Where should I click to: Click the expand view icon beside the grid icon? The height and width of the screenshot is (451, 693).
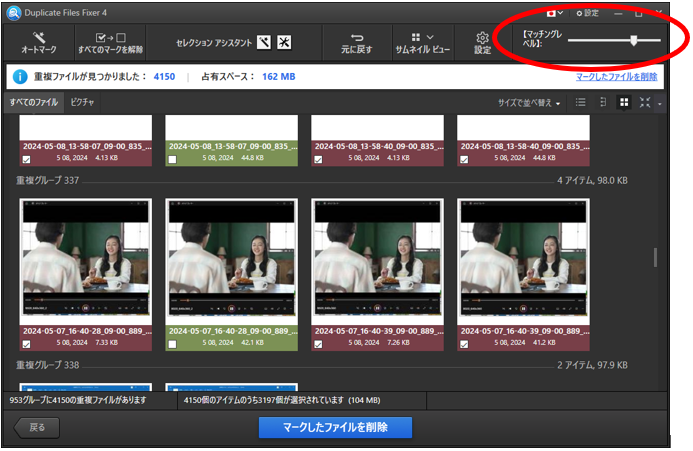click(x=646, y=103)
